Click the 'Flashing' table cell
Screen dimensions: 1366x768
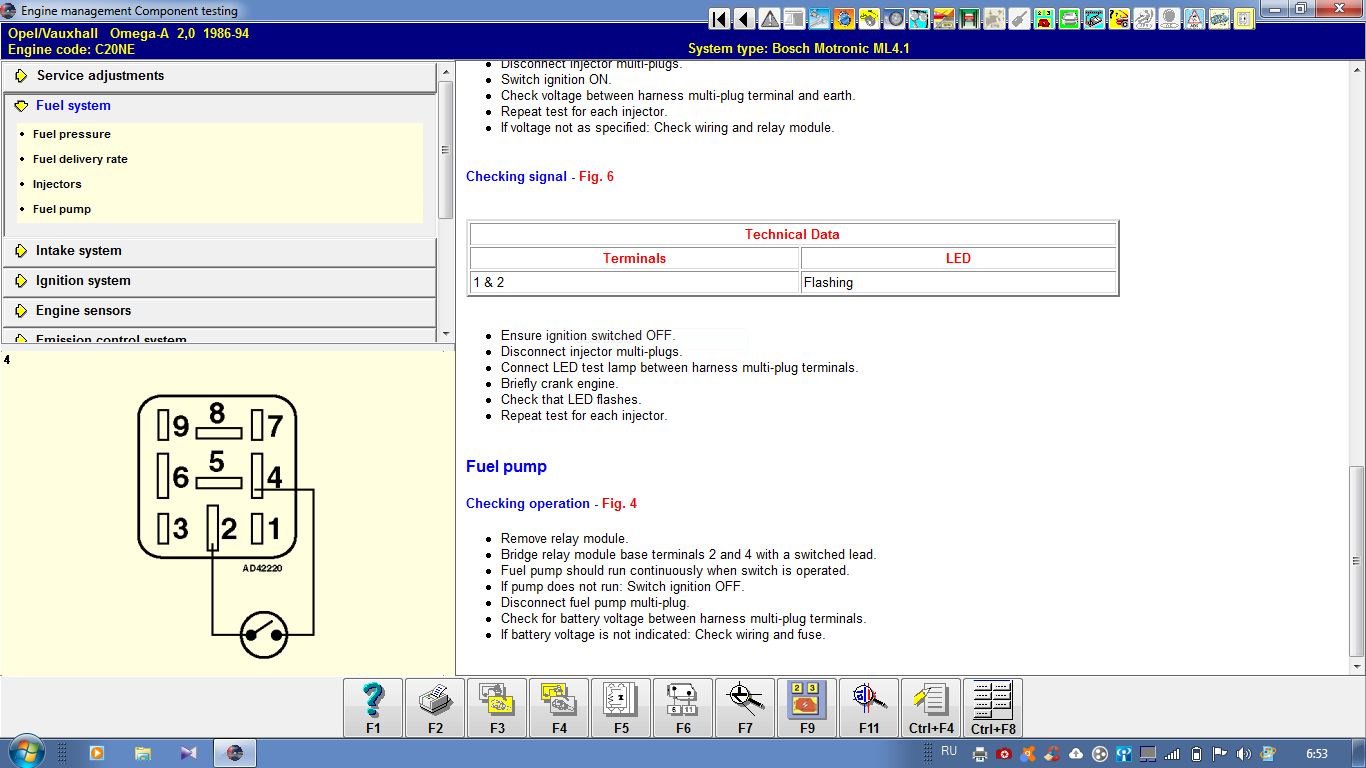point(958,283)
